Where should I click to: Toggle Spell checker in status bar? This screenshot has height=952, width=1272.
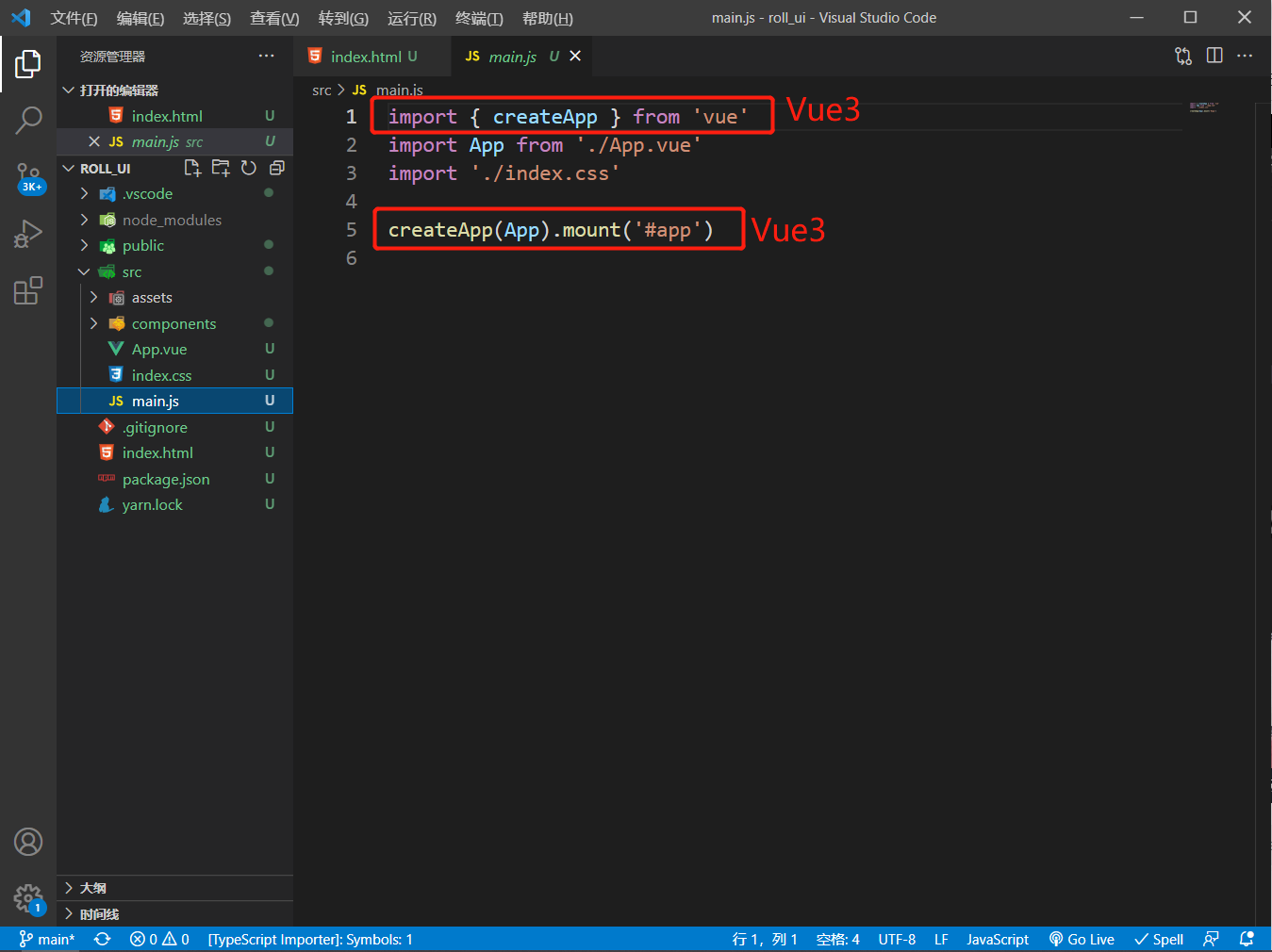(1159, 939)
